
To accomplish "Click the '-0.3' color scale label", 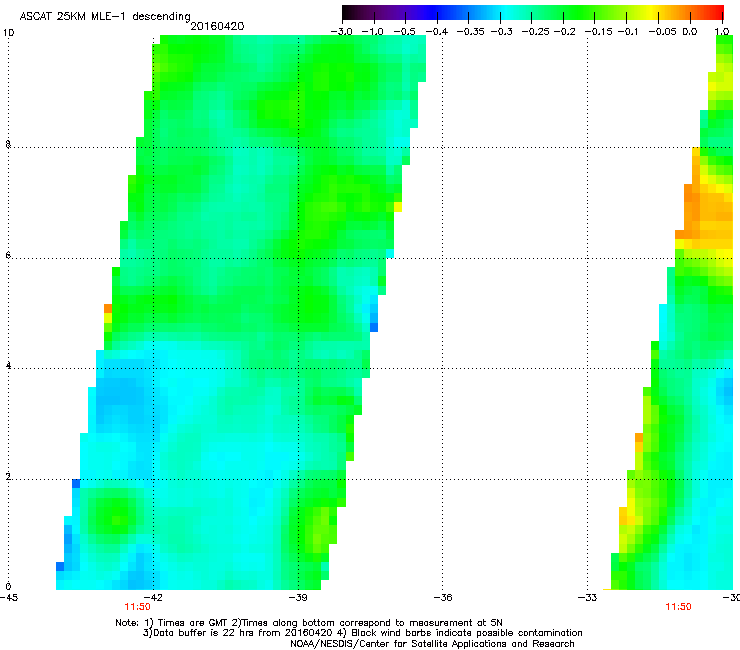I will pos(502,32).
